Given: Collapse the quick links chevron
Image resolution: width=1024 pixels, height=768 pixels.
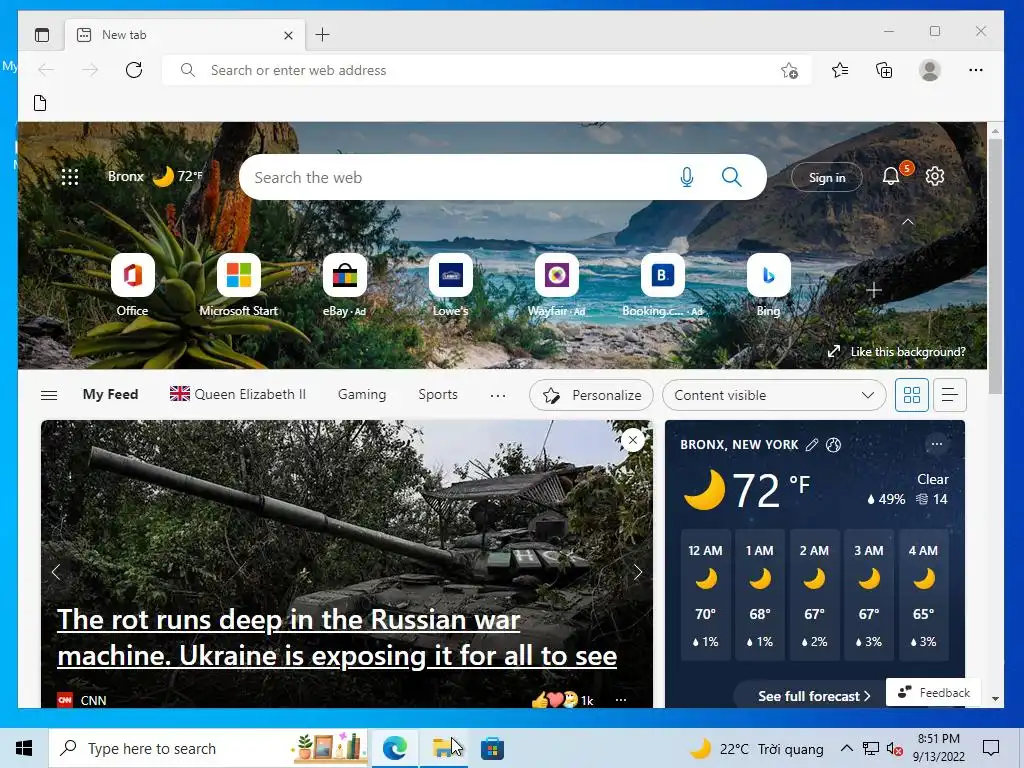Looking at the screenshot, I should coord(908,222).
